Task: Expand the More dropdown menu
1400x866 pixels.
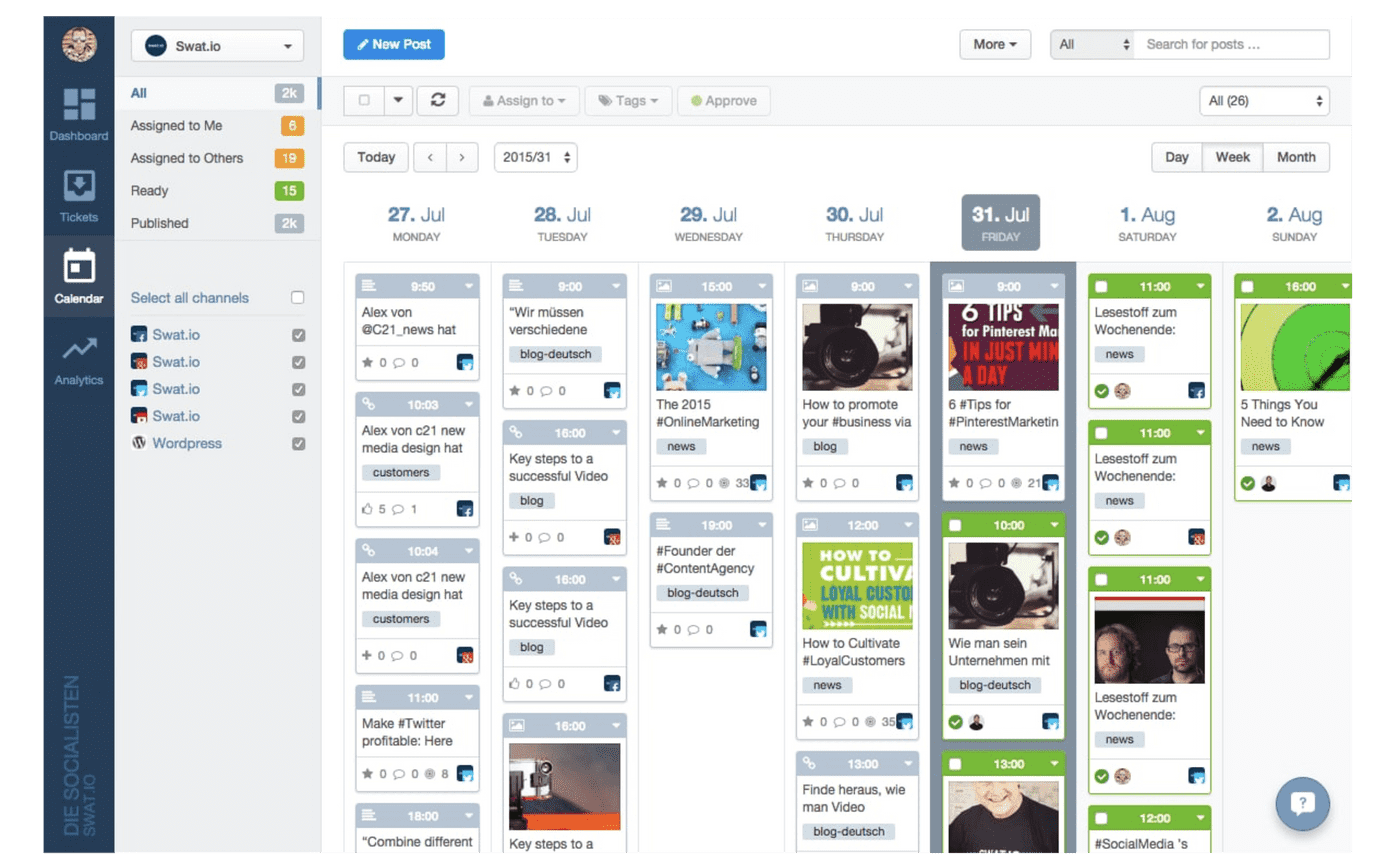Action: (994, 45)
